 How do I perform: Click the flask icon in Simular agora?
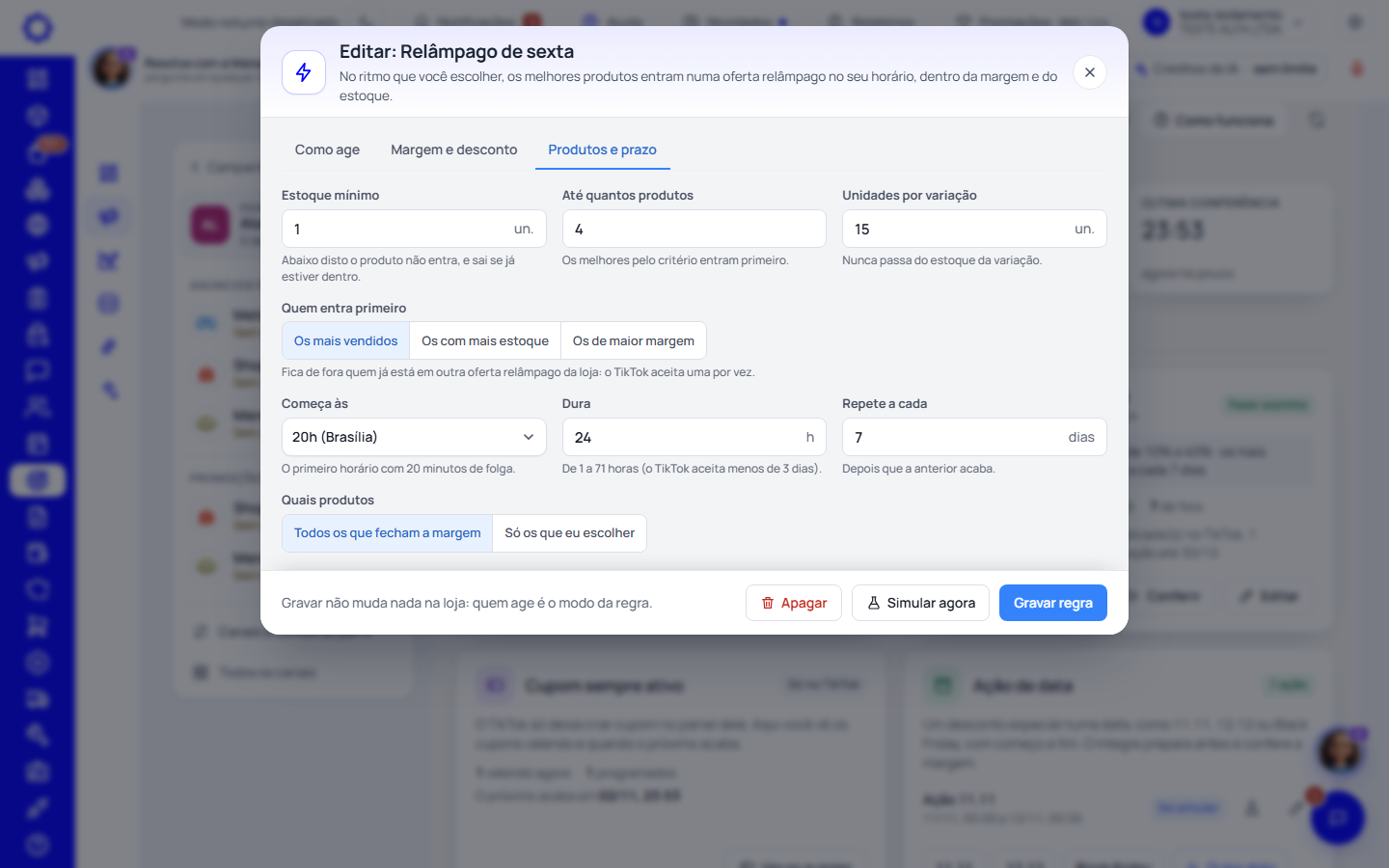coord(874,603)
